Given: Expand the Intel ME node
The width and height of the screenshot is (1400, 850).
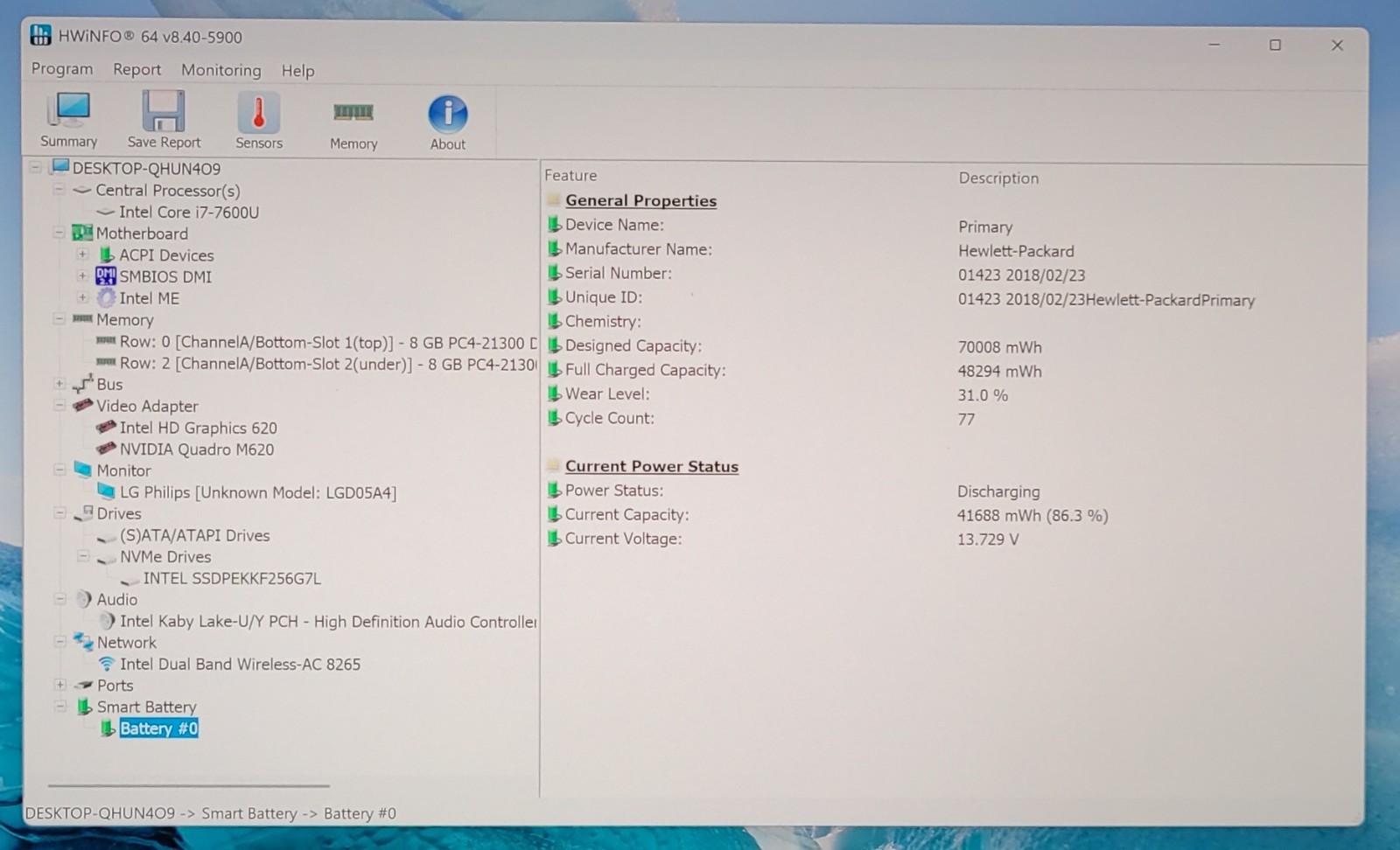Looking at the screenshot, I should coord(82,297).
